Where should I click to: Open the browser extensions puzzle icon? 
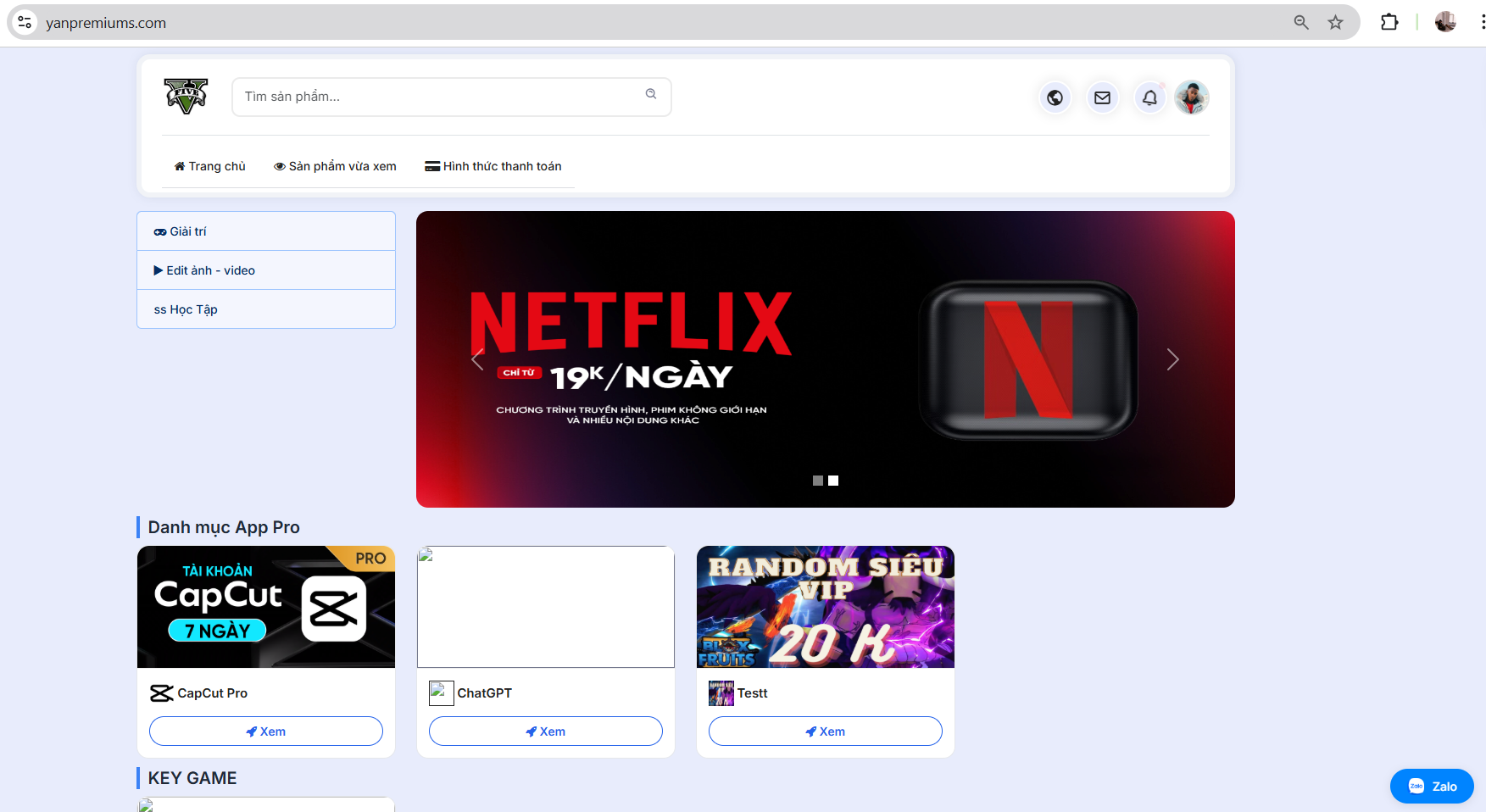[1389, 22]
